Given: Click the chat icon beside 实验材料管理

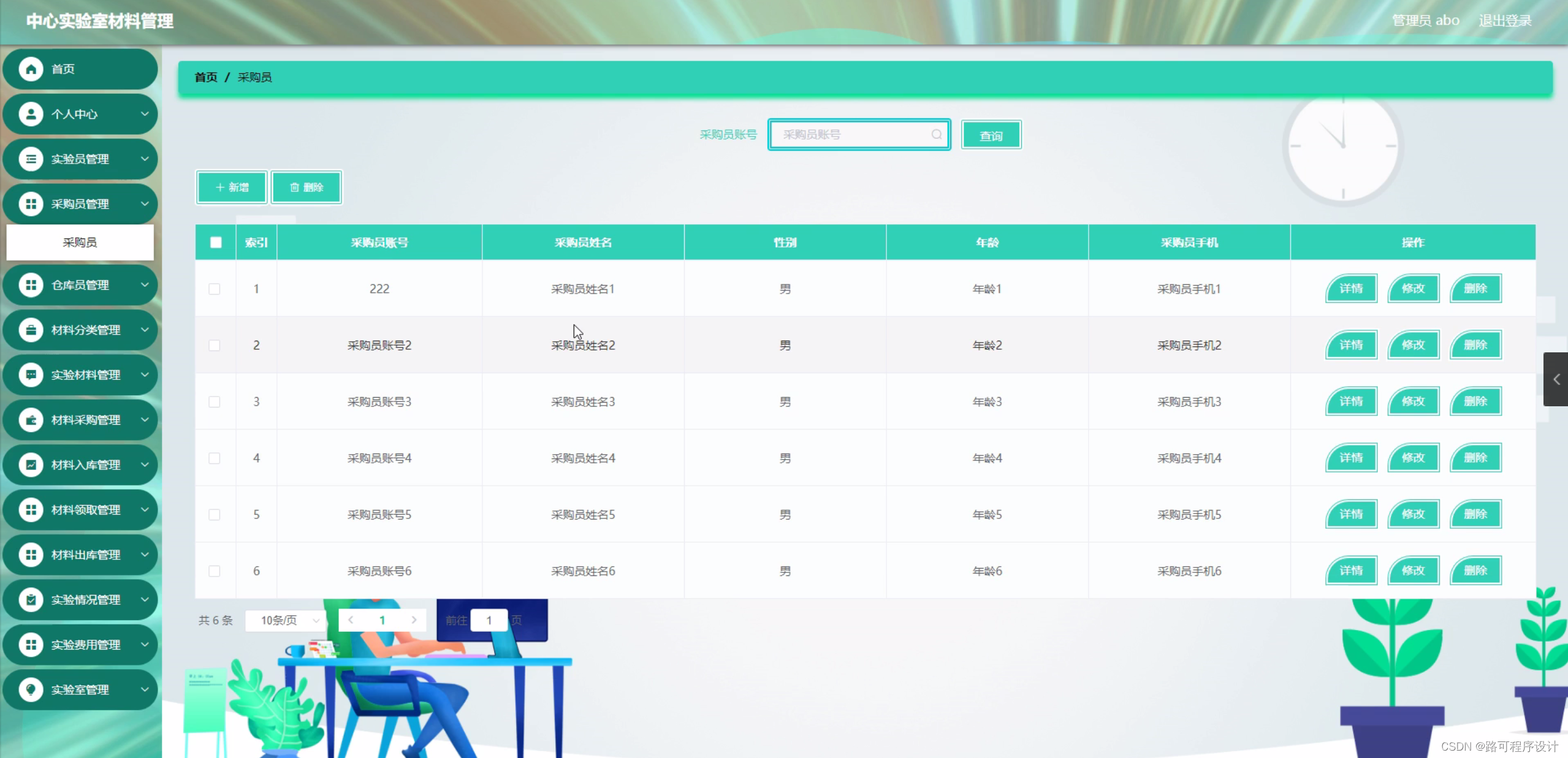Looking at the screenshot, I should [x=31, y=374].
